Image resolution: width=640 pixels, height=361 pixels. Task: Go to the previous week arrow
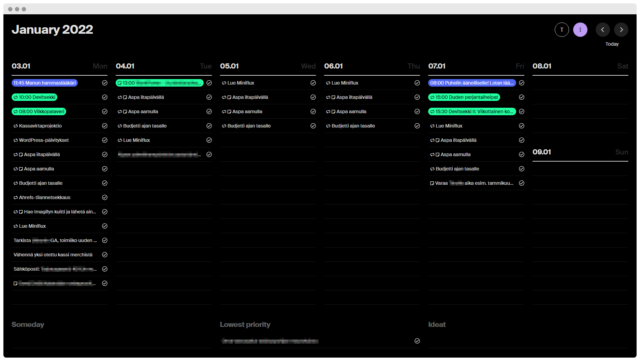[602, 29]
